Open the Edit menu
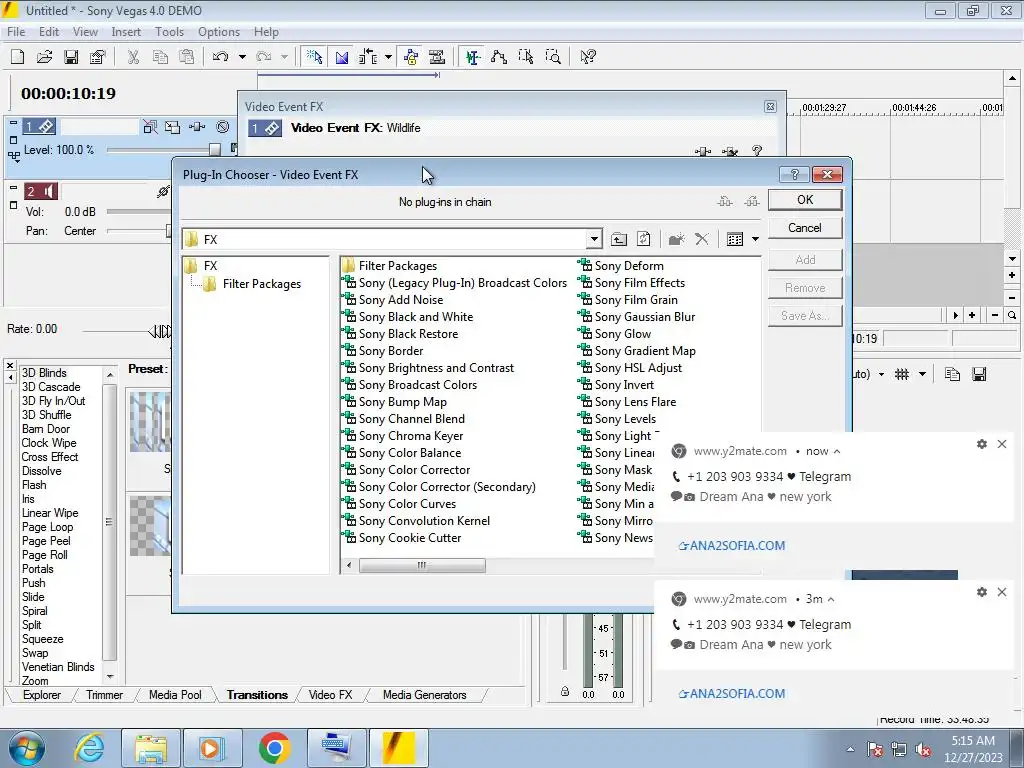Image resolution: width=1024 pixels, height=768 pixels. point(49,31)
